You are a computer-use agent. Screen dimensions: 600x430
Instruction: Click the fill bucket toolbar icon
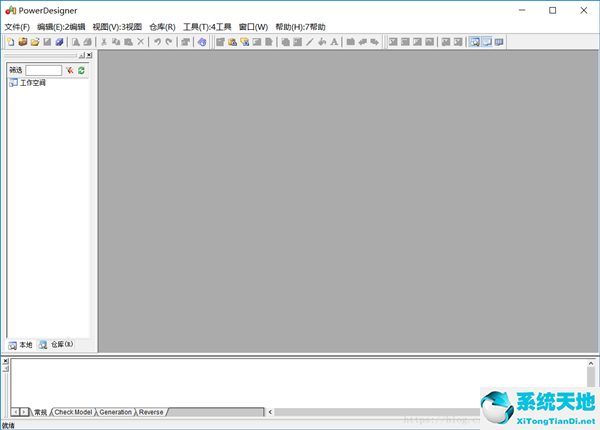[x=322, y=42]
